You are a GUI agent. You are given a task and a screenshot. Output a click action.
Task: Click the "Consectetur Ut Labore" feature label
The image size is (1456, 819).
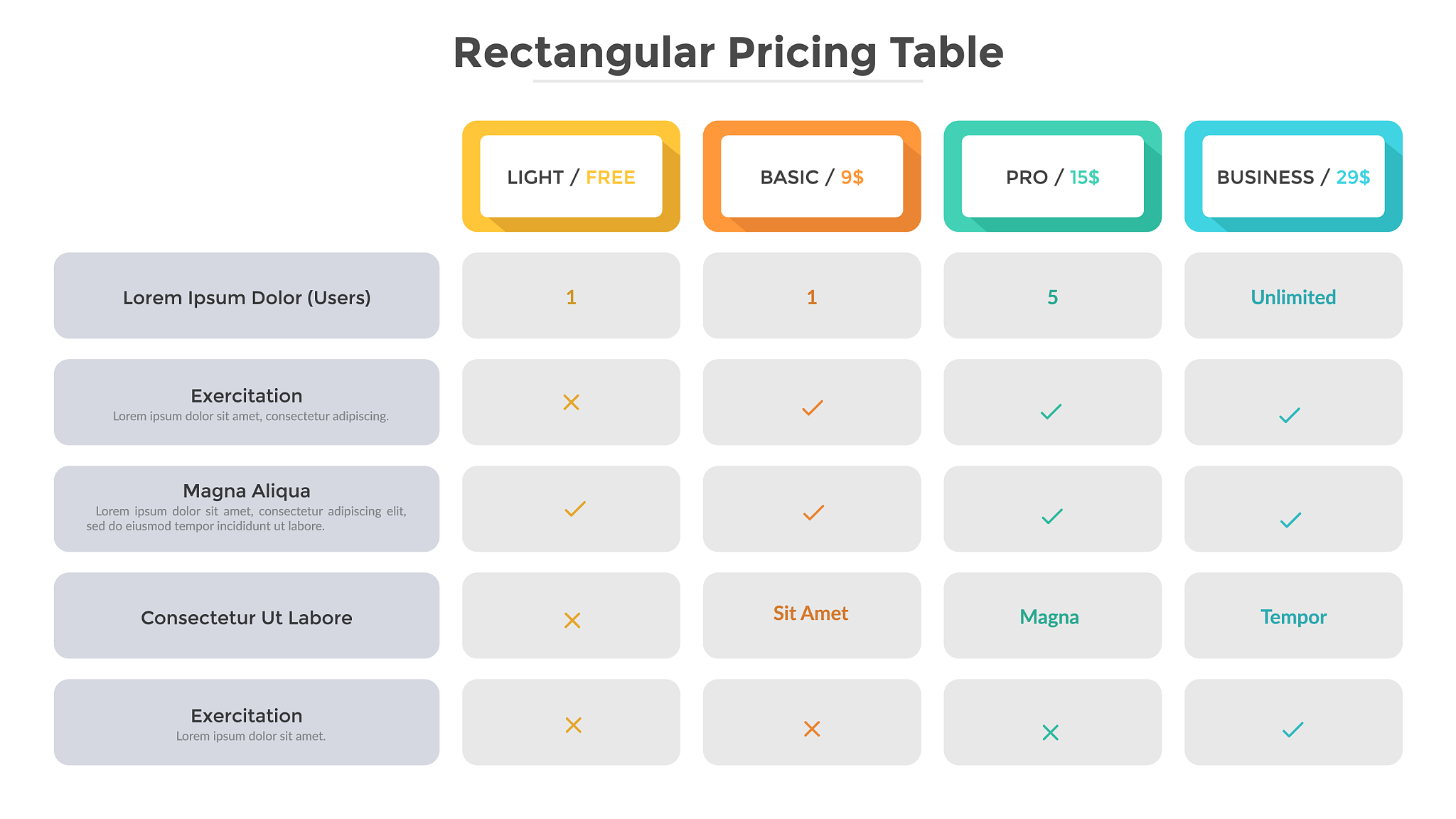pos(247,617)
